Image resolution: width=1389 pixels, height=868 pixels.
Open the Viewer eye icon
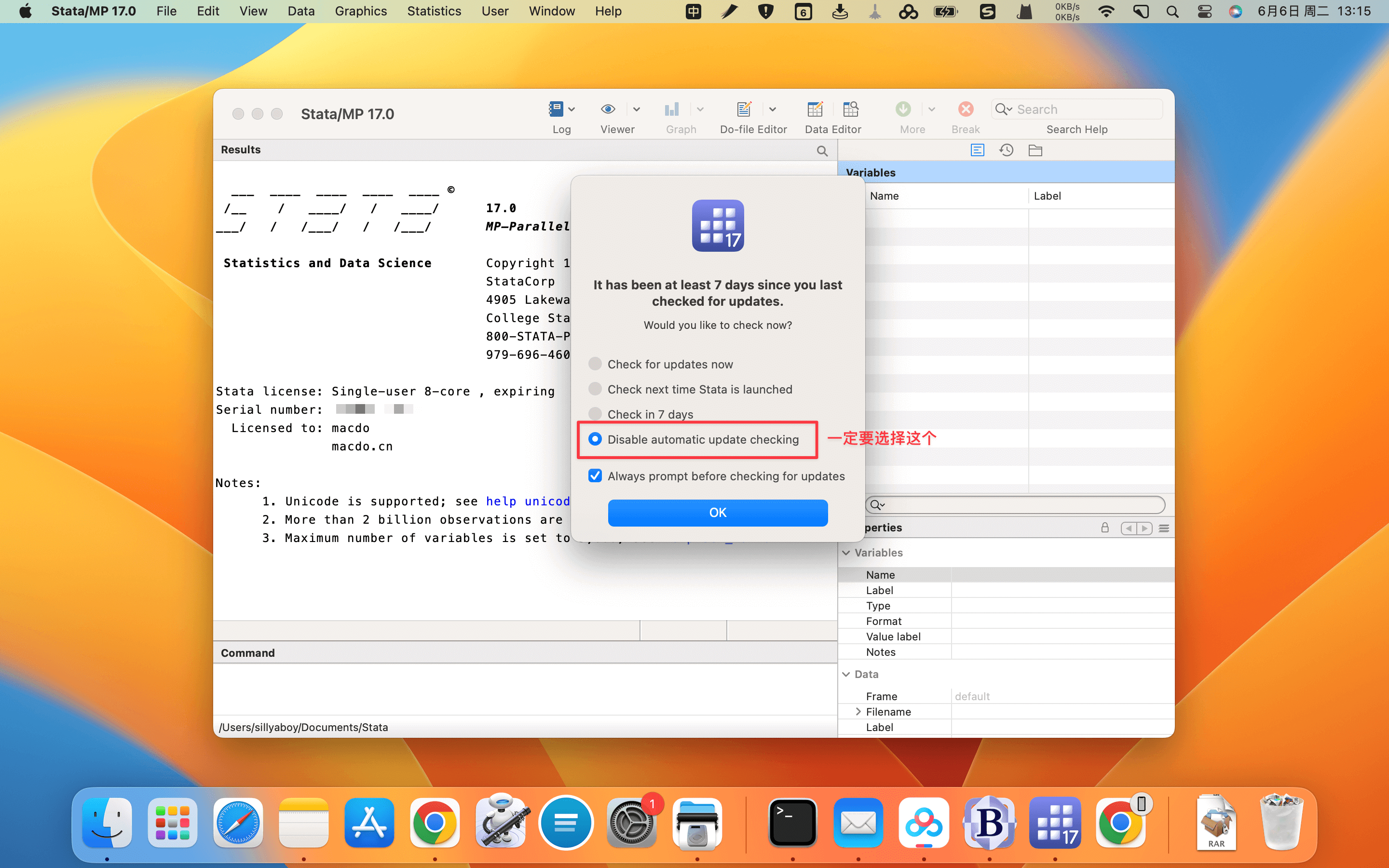pyautogui.click(x=608, y=109)
